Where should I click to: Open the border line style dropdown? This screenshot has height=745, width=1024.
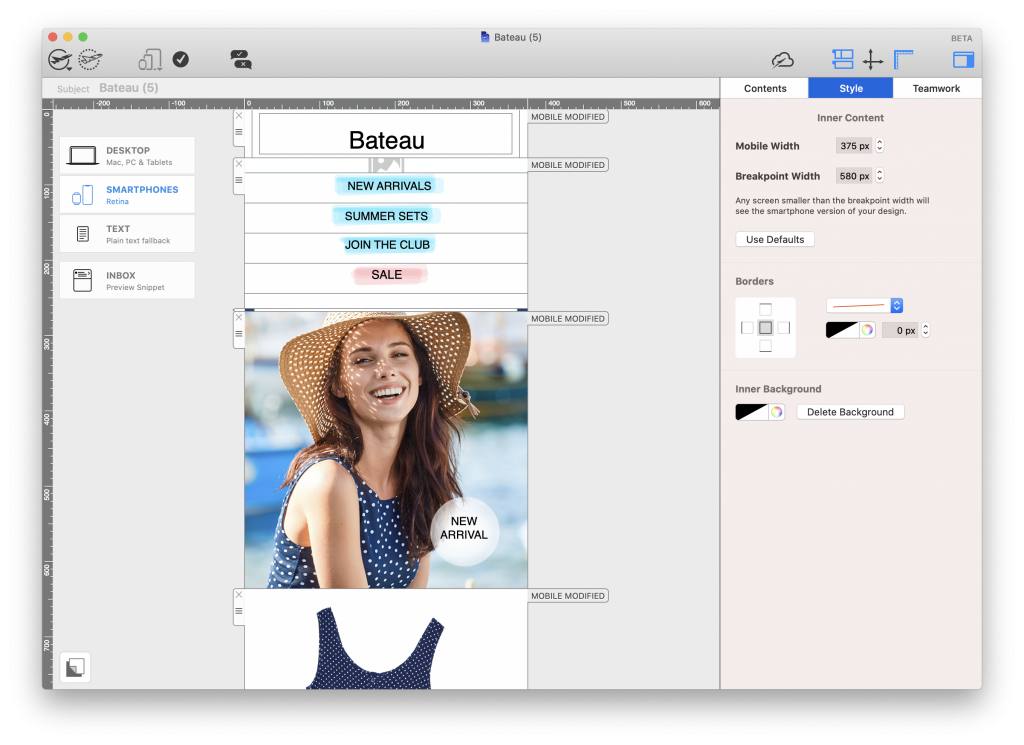coord(865,306)
